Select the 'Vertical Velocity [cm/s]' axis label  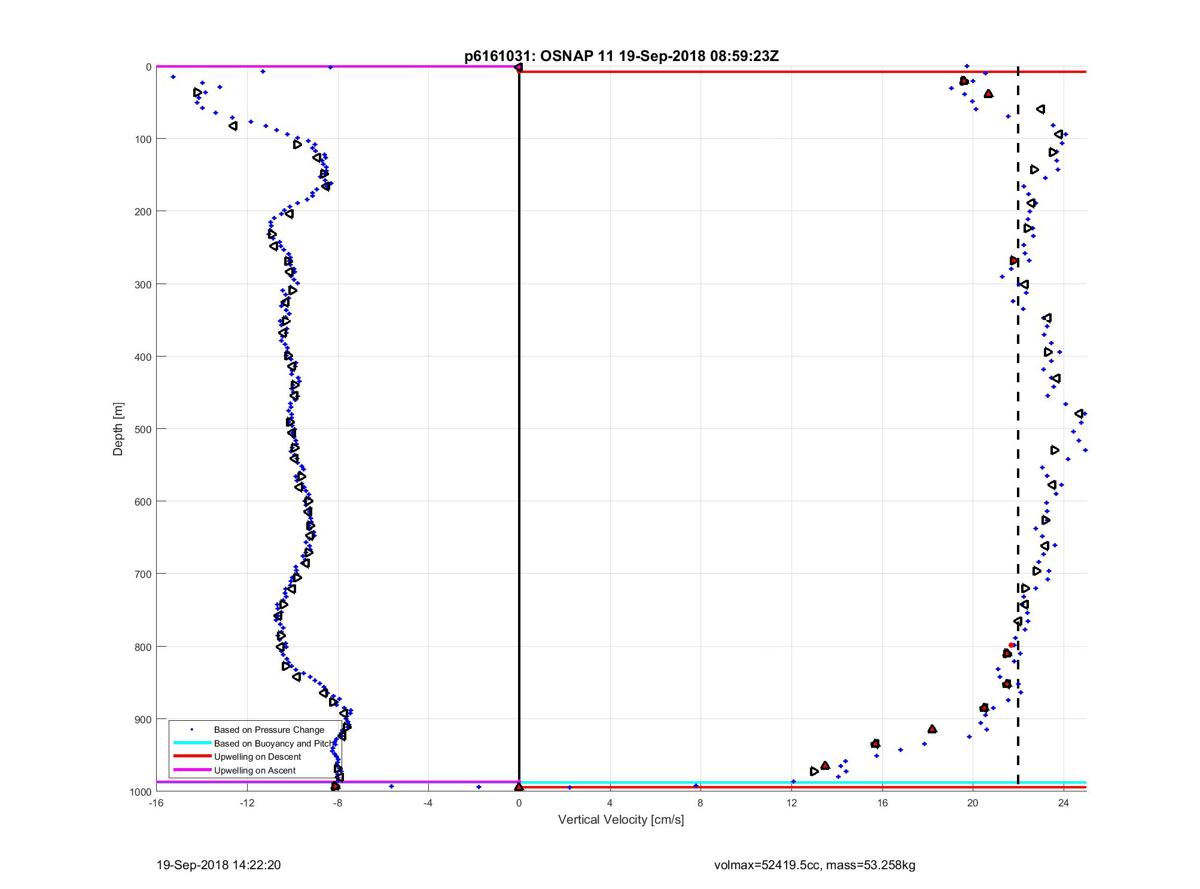point(620,819)
